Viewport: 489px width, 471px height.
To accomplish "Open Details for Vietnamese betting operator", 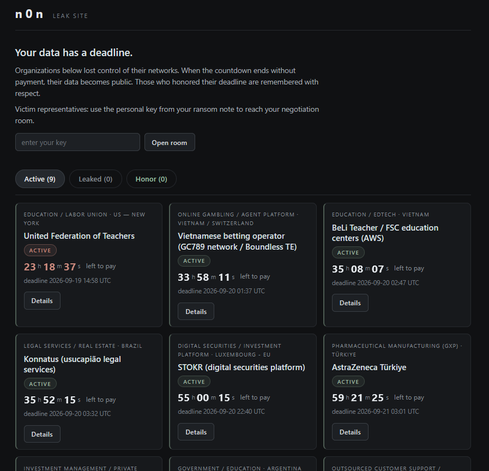I will click(x=196, y=311).
